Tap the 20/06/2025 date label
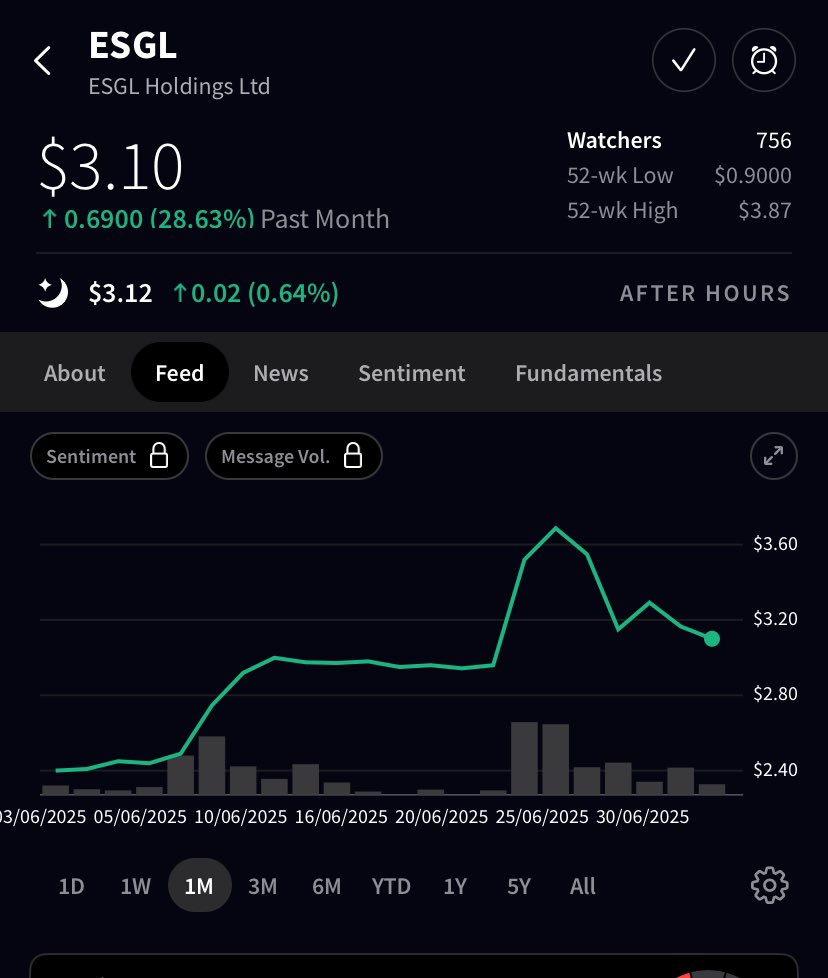828x978 pixels. [441, 816]
